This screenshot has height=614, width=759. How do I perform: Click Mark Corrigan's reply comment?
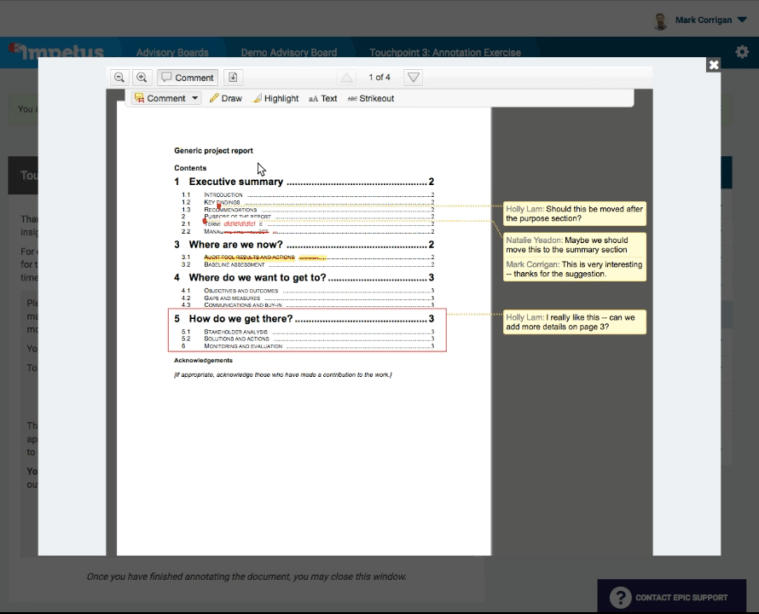pos(575,269)
